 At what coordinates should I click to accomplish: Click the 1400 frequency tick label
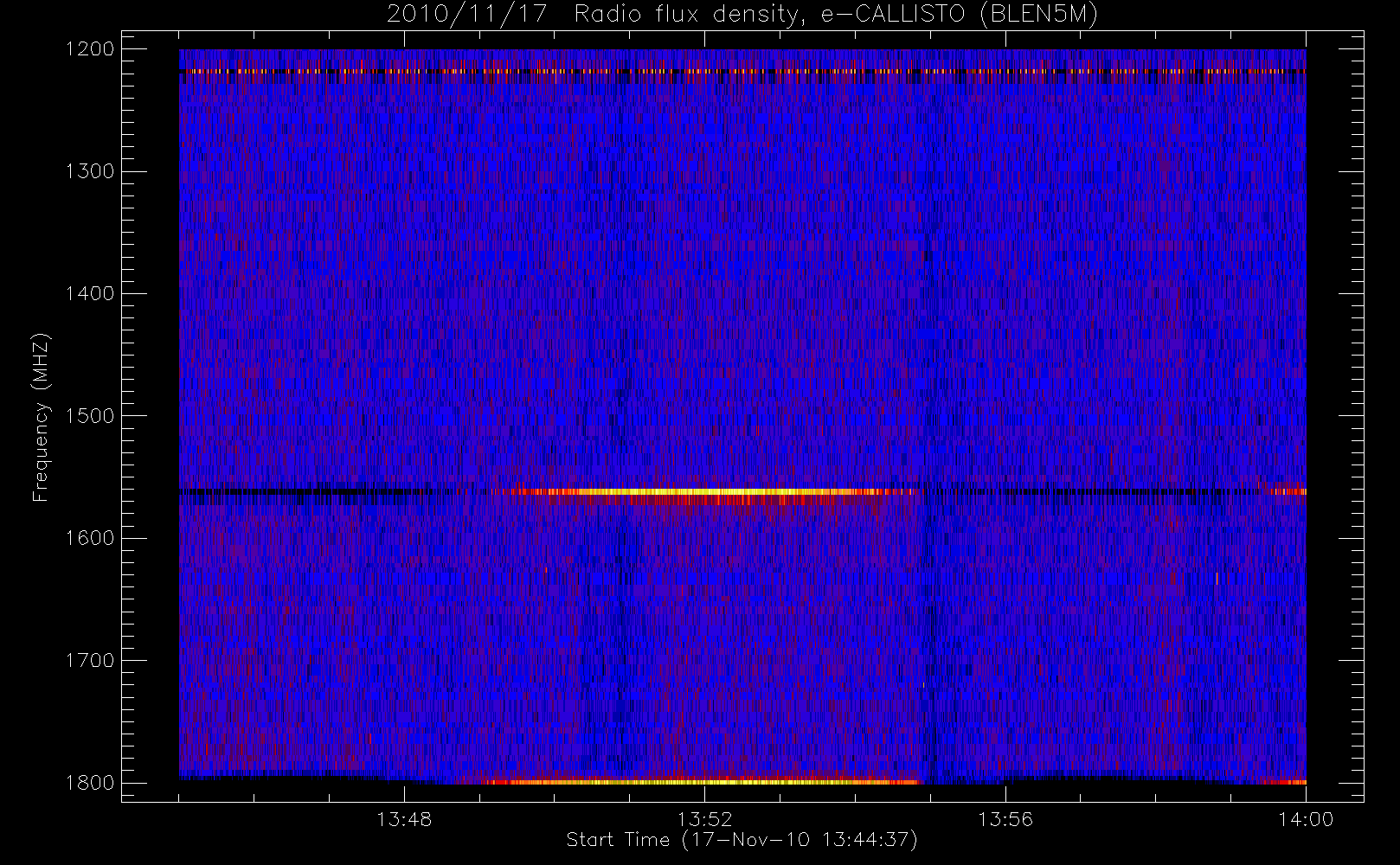click(x=90, y=293)
